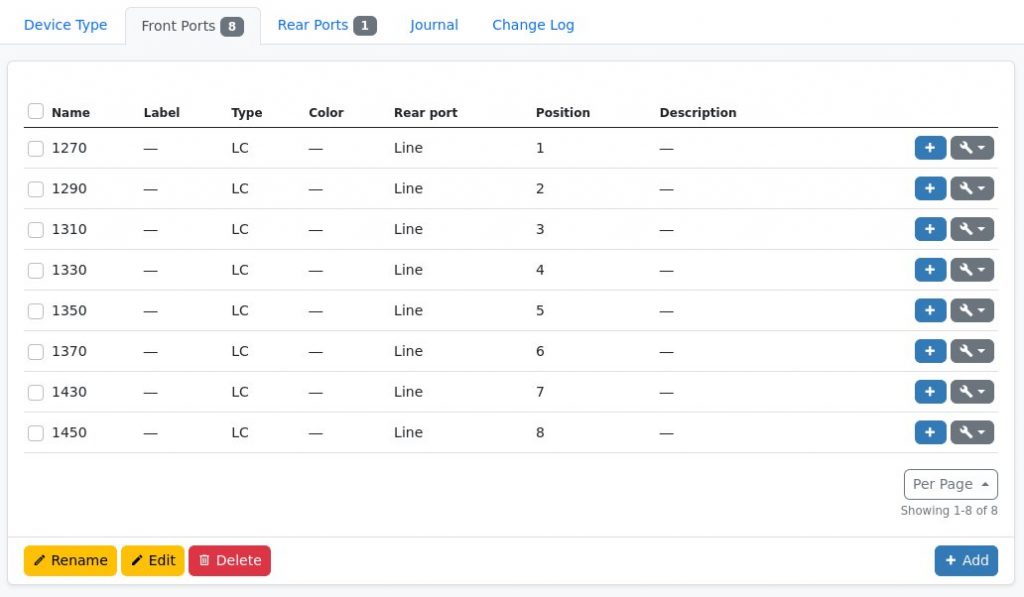Select the checkbox for port 1310

36,228
